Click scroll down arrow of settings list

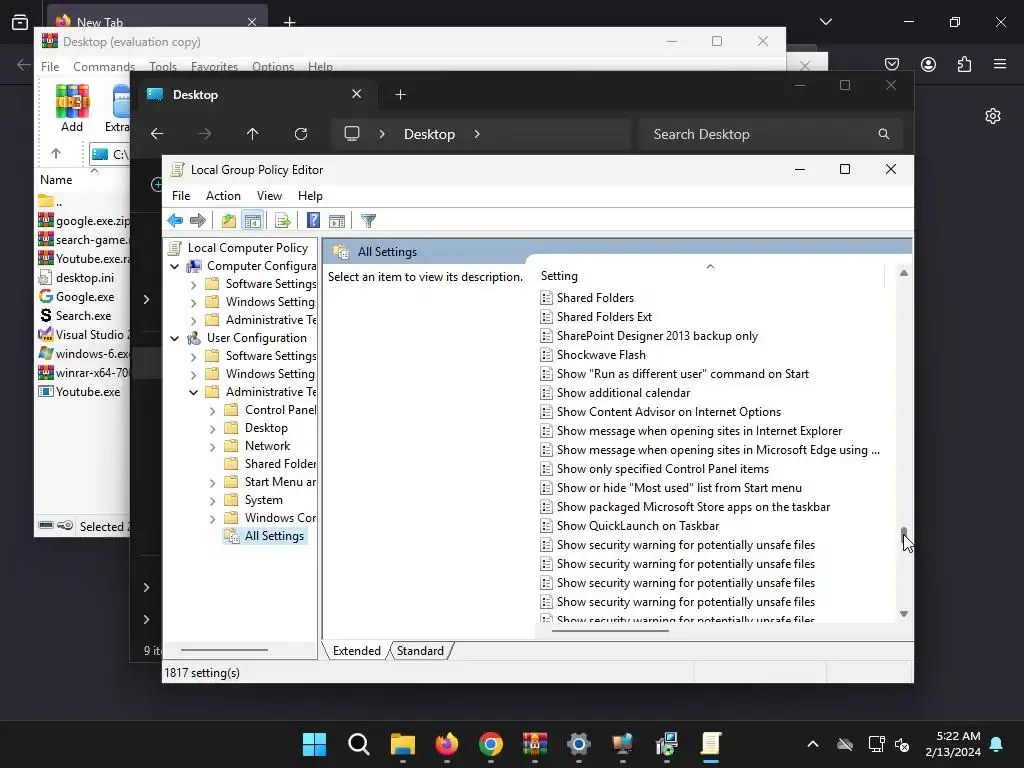904,614
